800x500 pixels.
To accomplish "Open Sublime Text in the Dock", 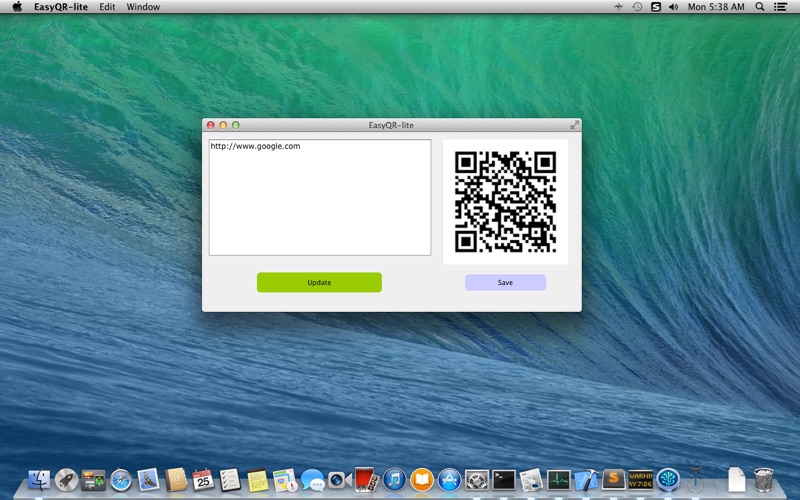I will click(x=613, y=480).
